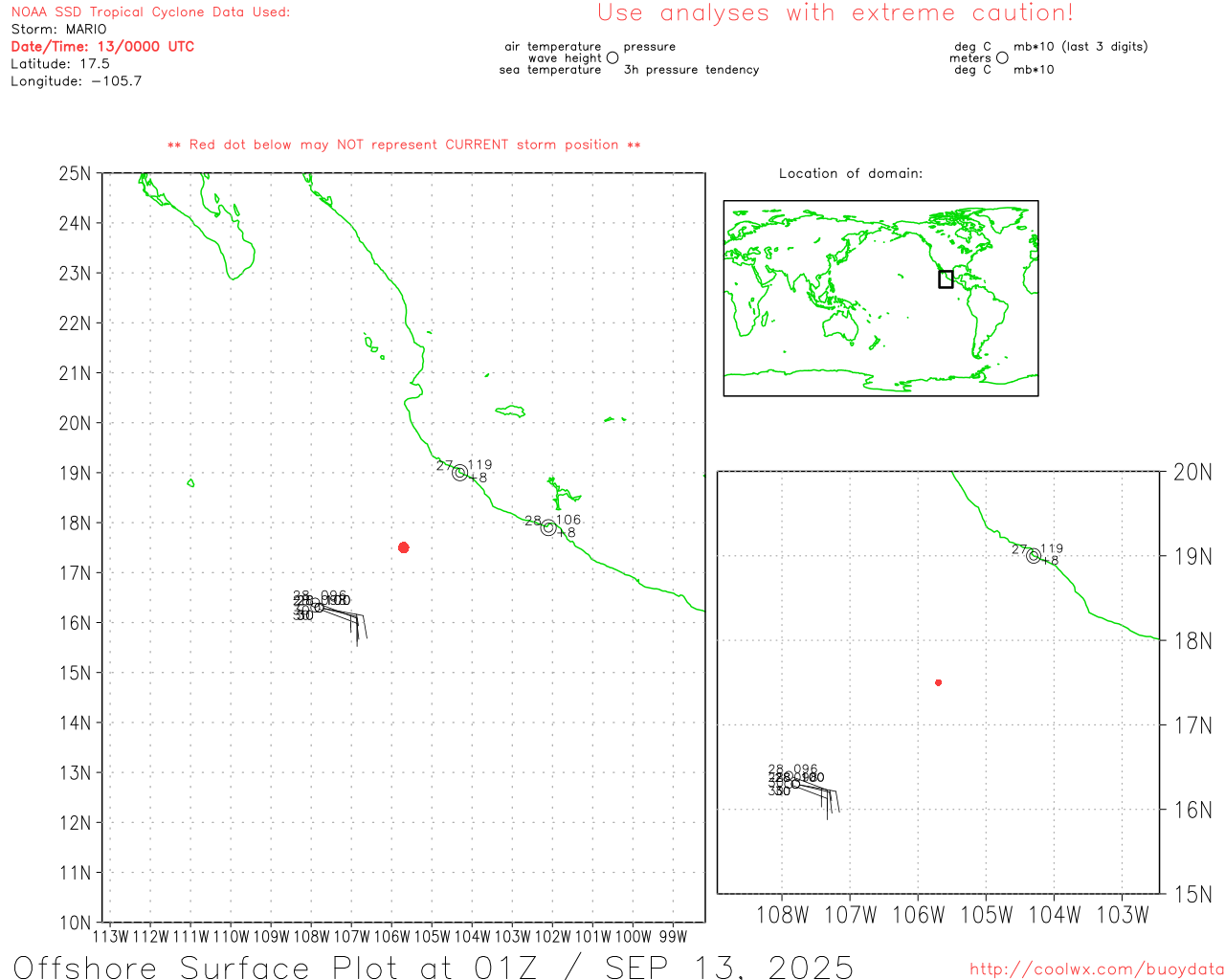Click the 'Date/Time: 13/0000 UTC' text
This screenshot has width=1225, height=980.
click(x=102, y=47)
